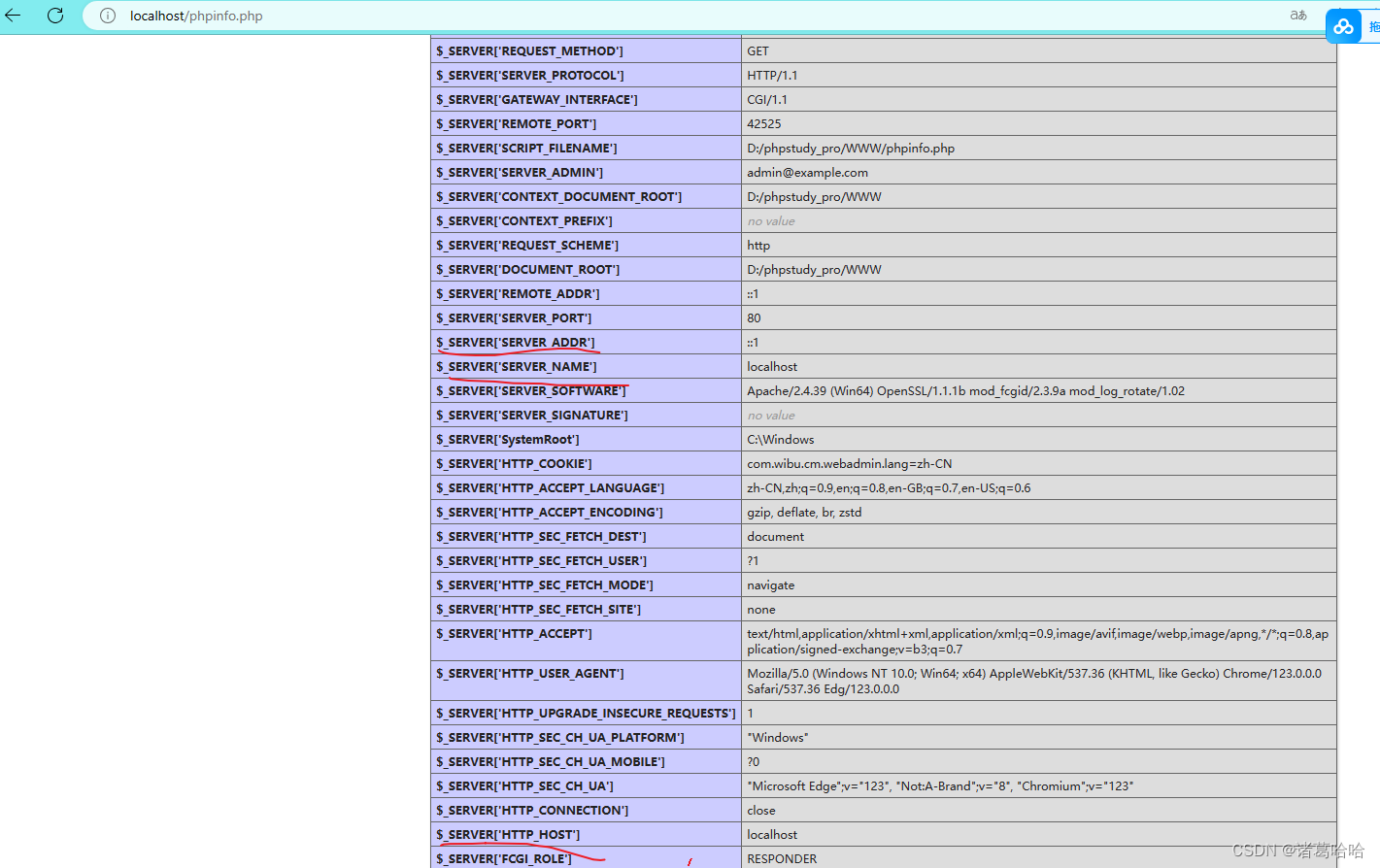Select the document value

click(x=776, y=536)
